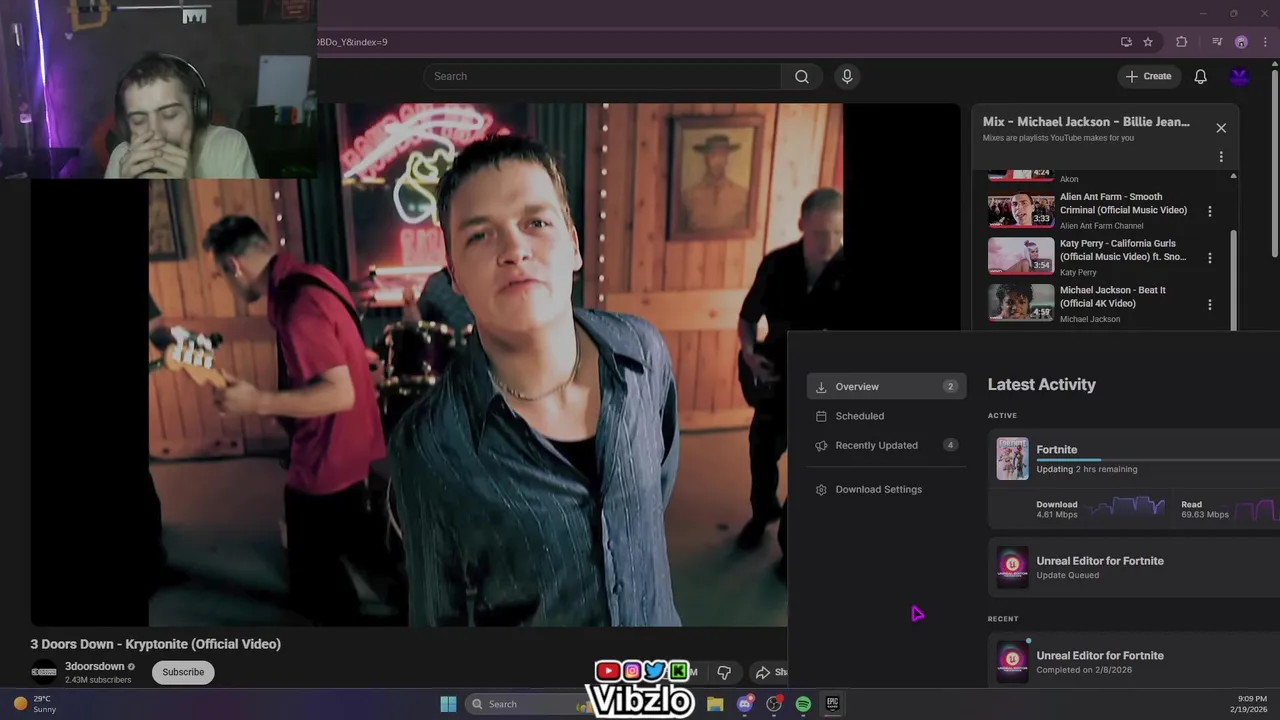The height and width of the screenshot is (720, 1280).
Task: Play Alien Ant Farm Smooth Criminal thumbnail
Action: coord(1021,211)
